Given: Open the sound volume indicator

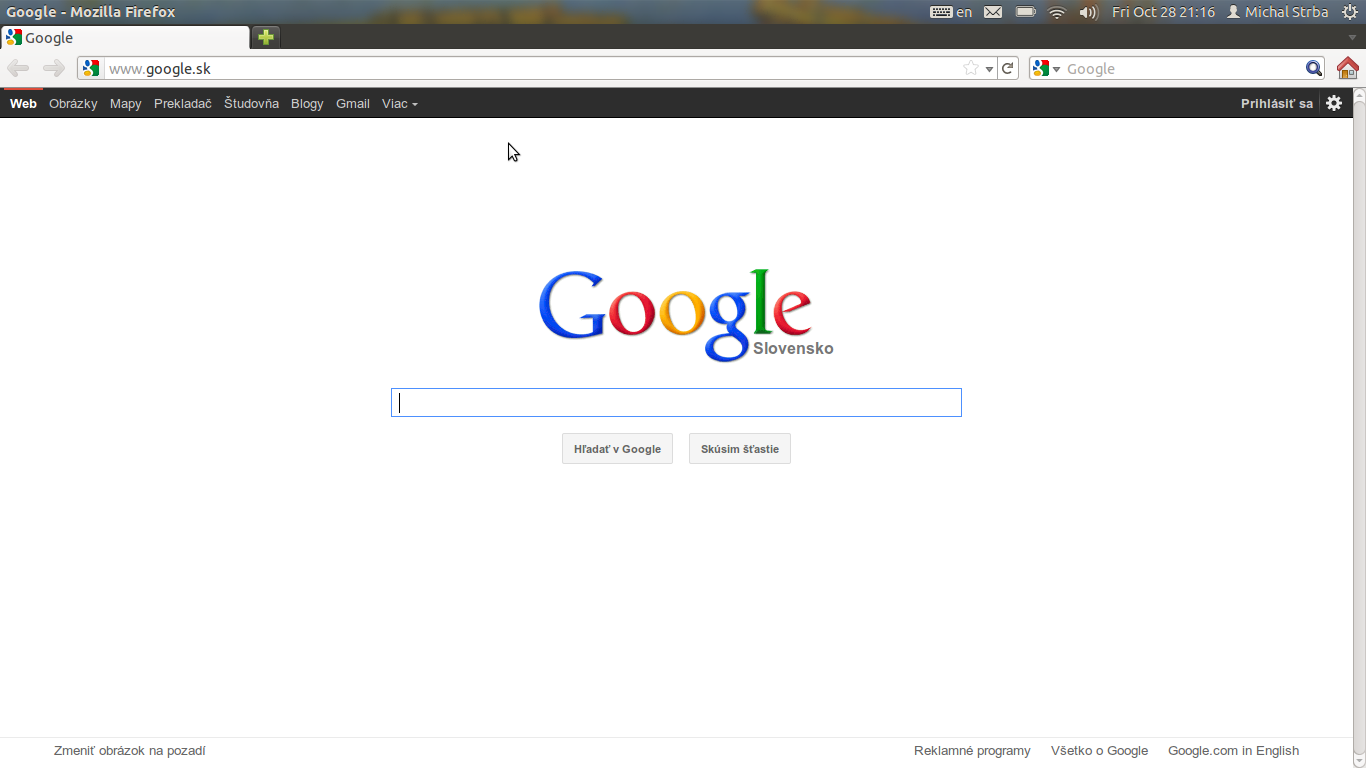Looking at the screenshot, I should pyautogui.click(x=1089, y=12).
